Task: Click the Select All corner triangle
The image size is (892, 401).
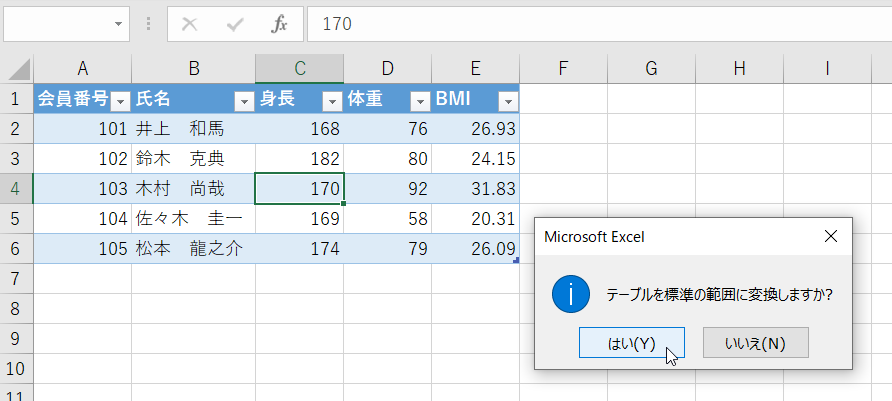Action: 18,68
